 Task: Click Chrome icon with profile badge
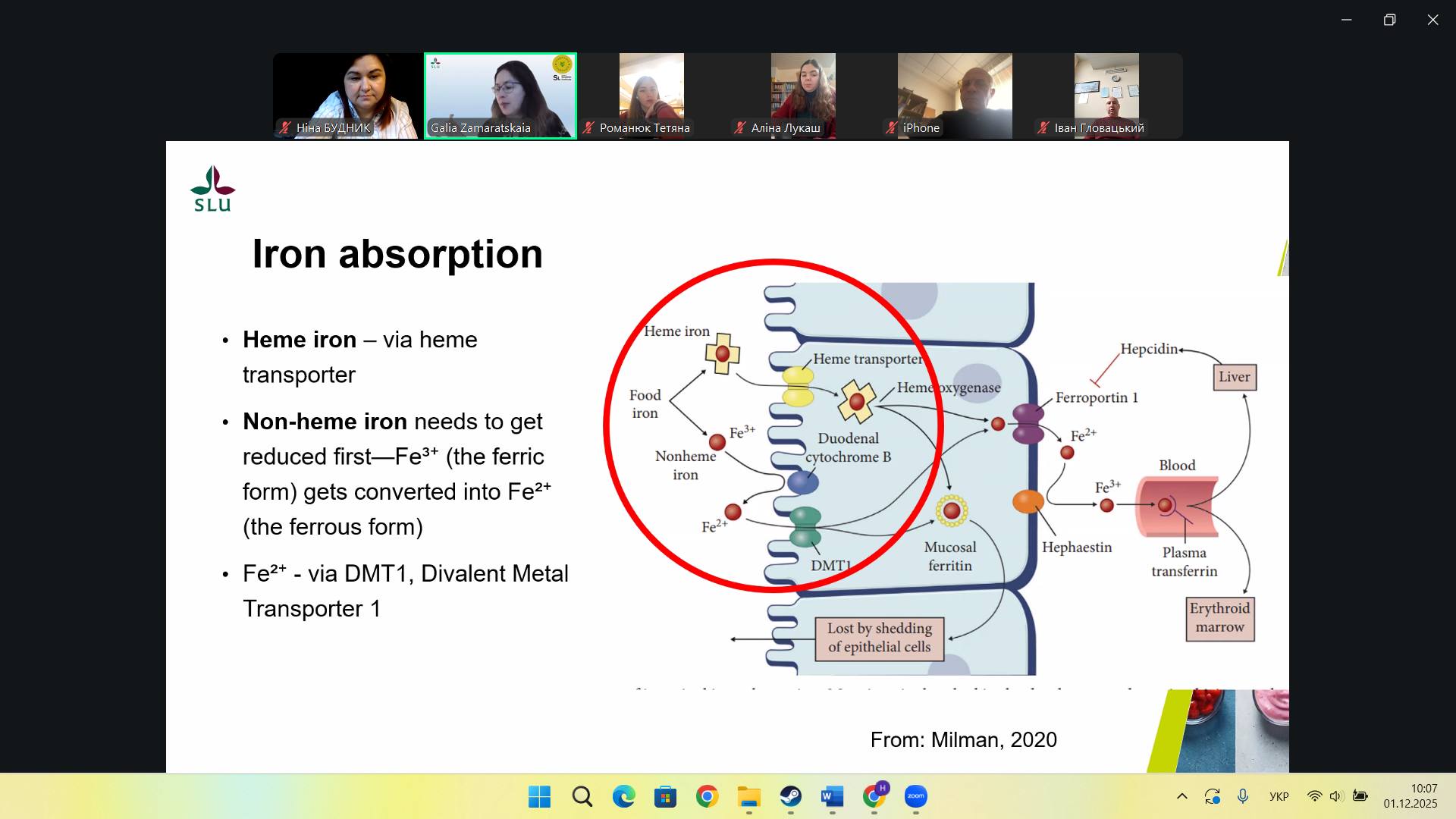[874, 796]
